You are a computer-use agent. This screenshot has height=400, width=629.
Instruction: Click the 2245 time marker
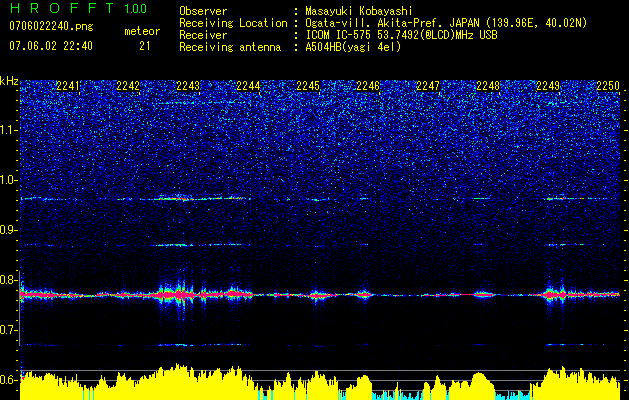tap(308, 86)
